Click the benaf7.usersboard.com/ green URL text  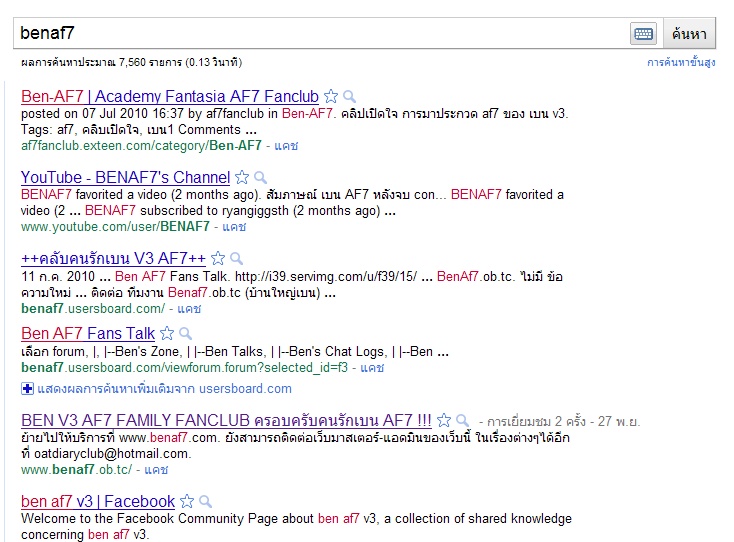[x=93, y=309]
